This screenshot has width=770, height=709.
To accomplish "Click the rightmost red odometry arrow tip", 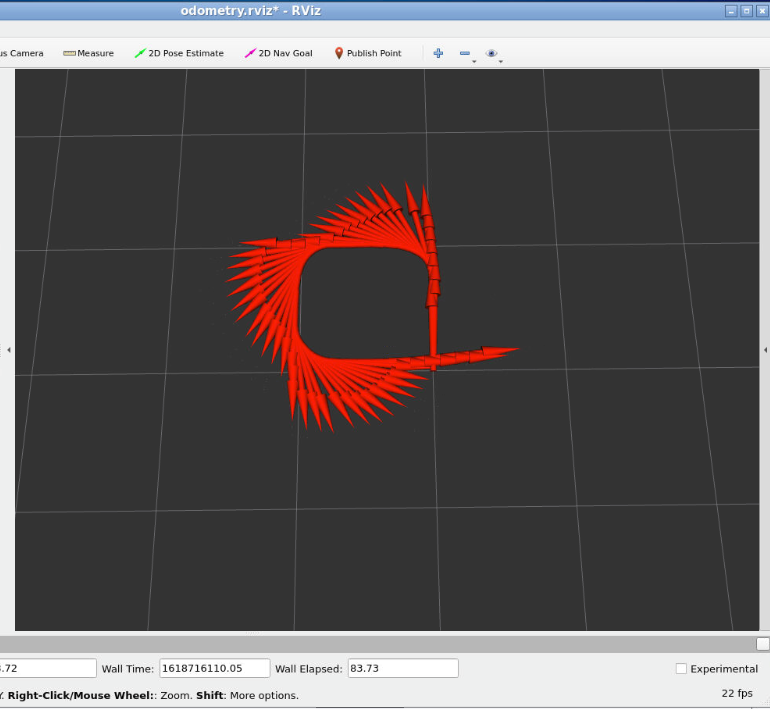I will tap(514, 349).
